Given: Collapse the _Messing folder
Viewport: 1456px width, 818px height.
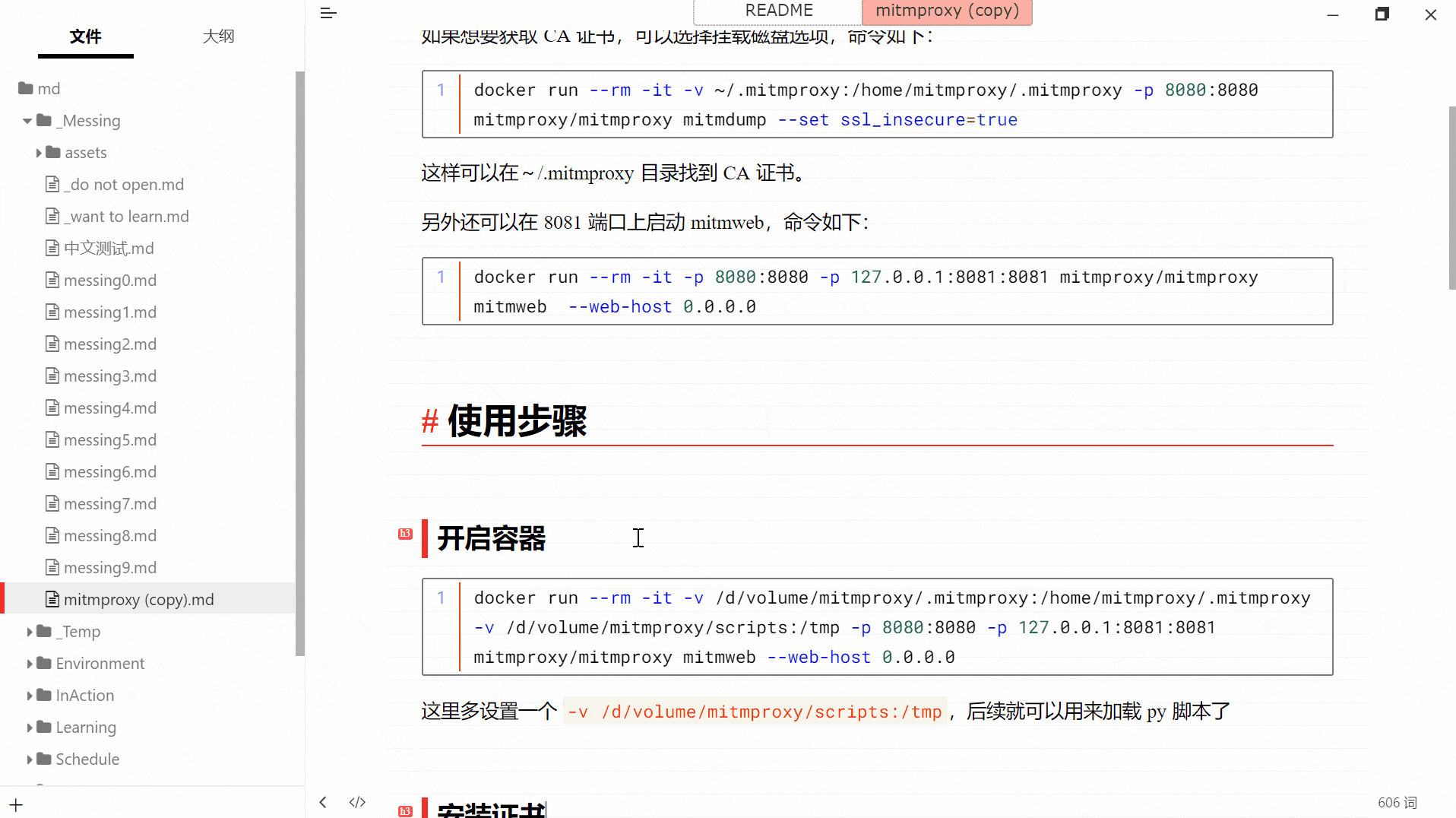Looking at the screenshot, I should click(x=27, y=120).
